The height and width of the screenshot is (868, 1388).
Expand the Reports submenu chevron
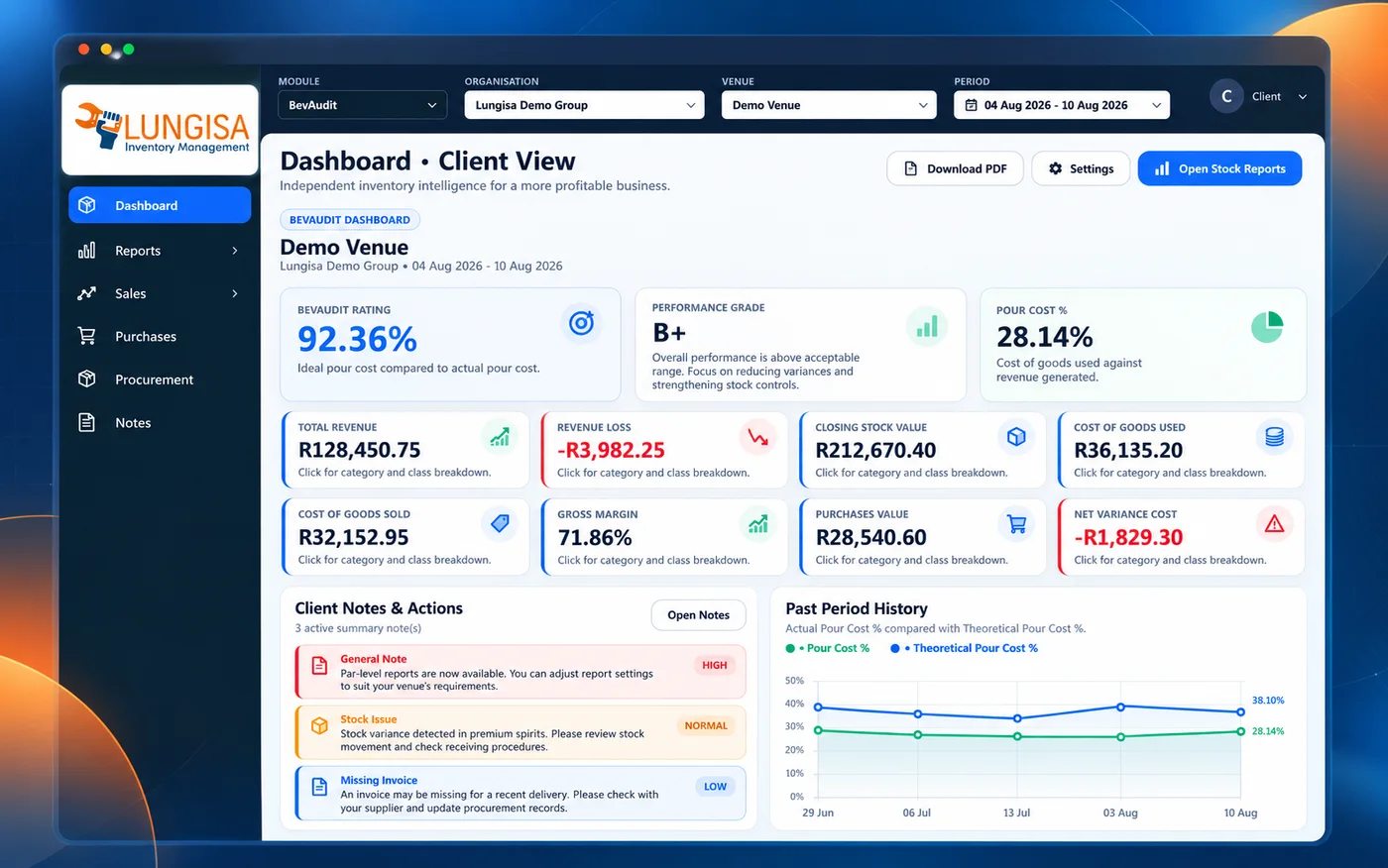point(235,251)
